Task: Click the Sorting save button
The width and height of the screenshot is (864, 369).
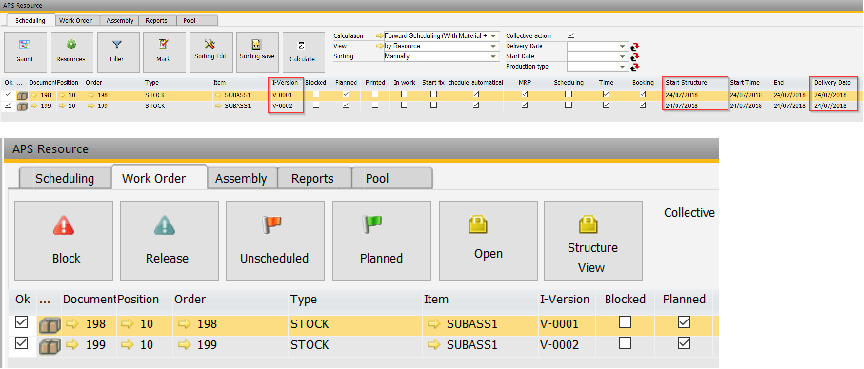Action: coord(257,52)
